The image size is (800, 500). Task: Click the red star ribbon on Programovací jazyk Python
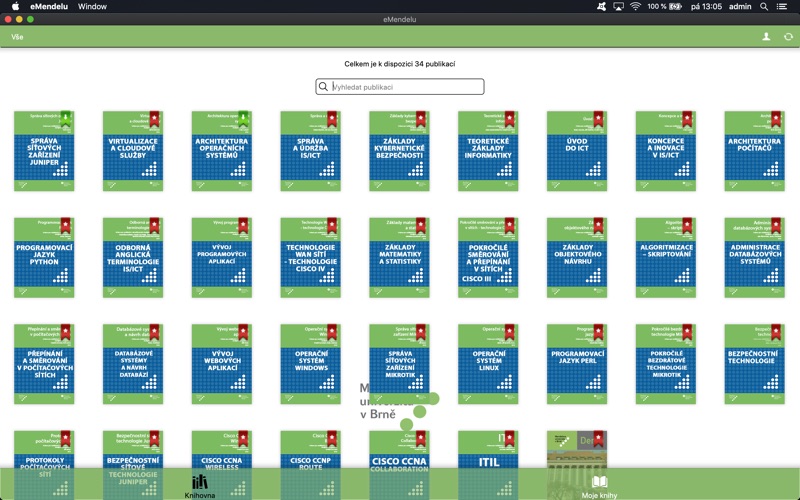point(66,226)
